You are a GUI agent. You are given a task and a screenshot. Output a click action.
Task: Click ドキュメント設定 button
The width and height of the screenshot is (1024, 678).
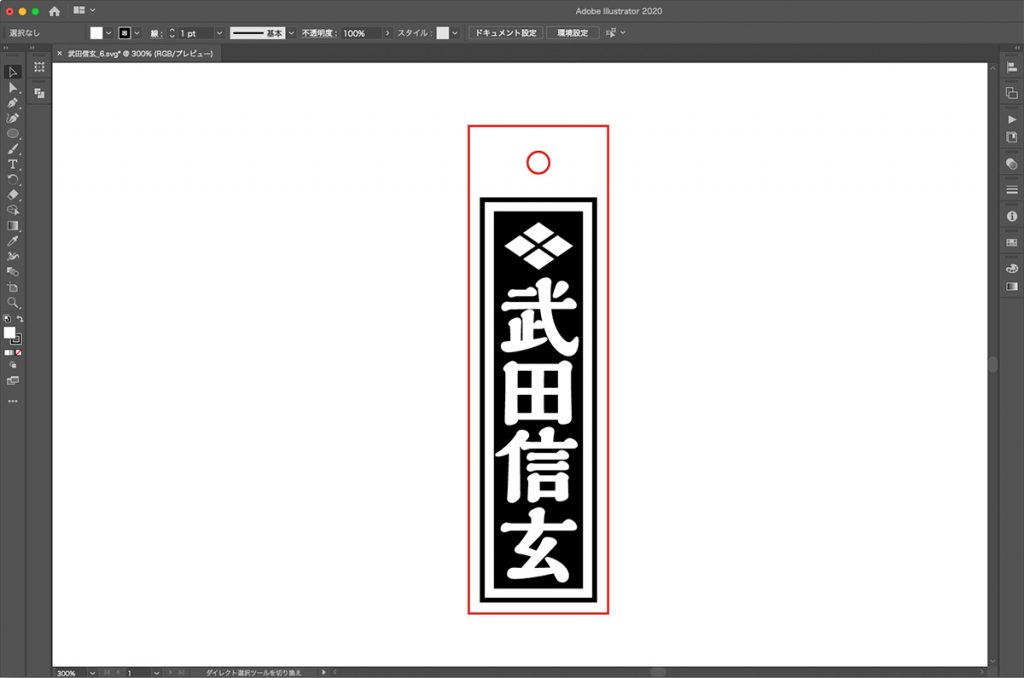pyautogui.click(x=505, y=33)
